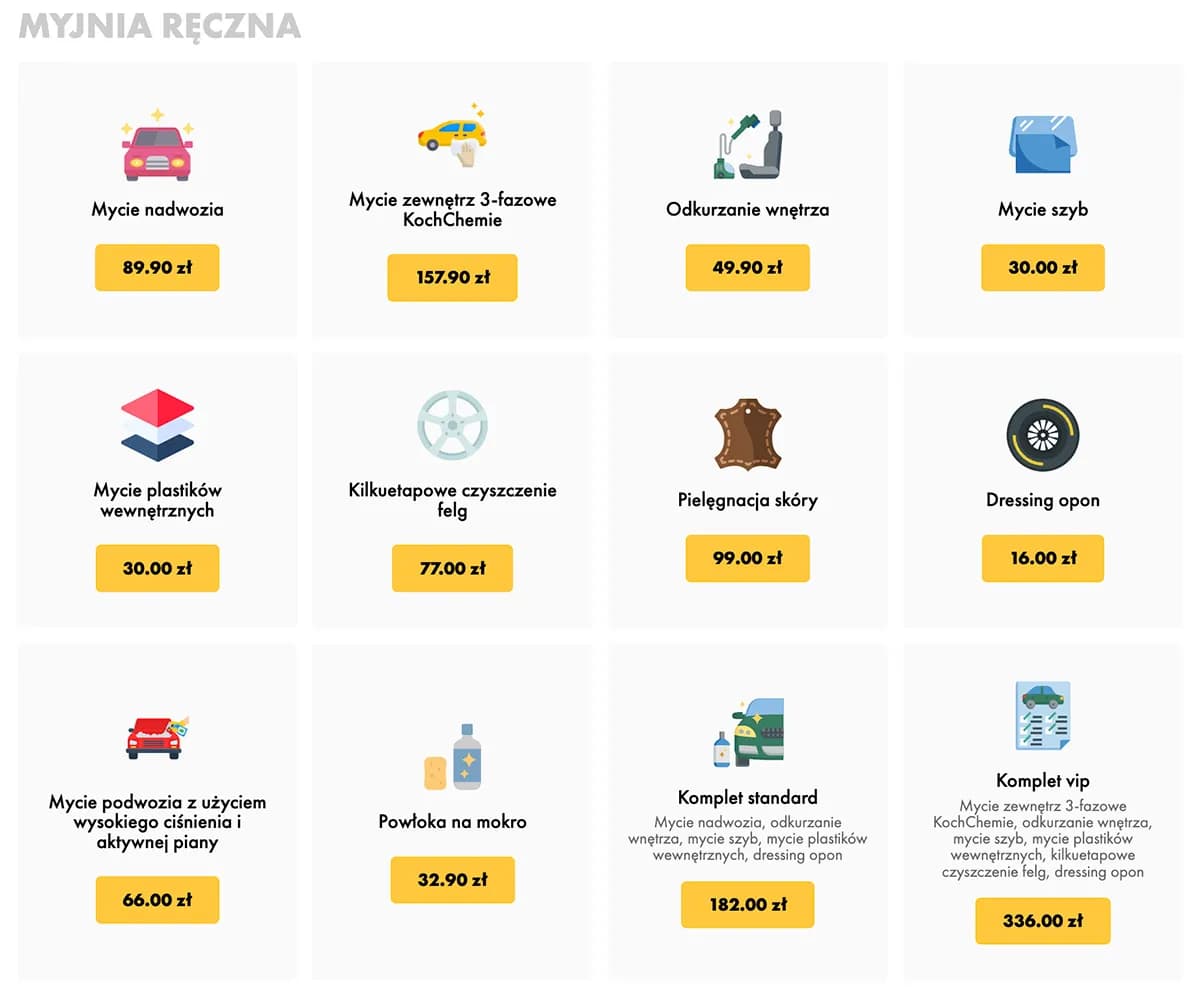This screenshot has width=1200, height=996.
Task: Open the checklist Komplet vip icon
Action: click(x=1043, y=716)
